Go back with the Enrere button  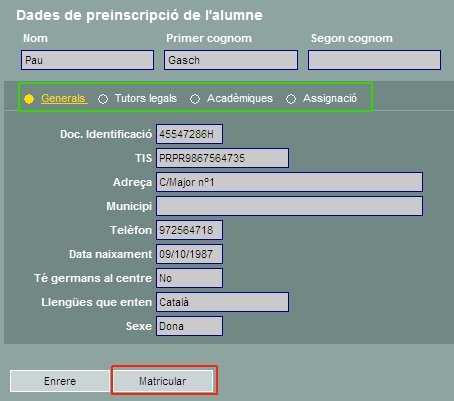60,381
